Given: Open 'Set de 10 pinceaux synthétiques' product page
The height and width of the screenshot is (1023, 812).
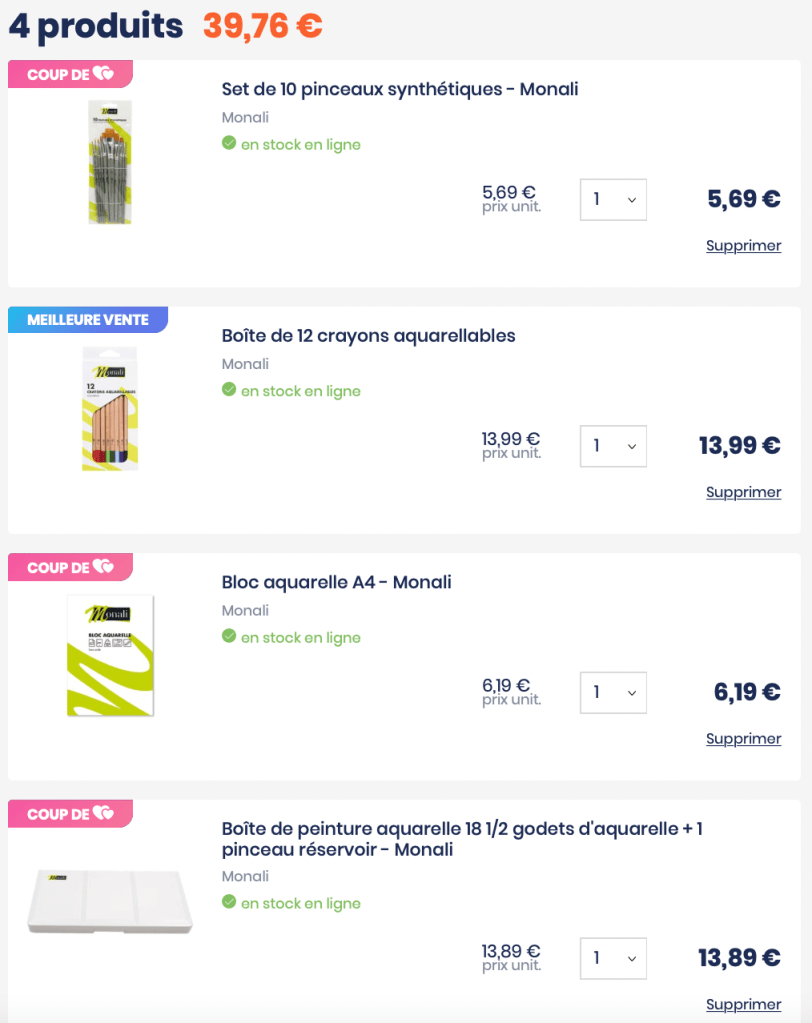Looking at the screenshot, I should click(400, 89).
